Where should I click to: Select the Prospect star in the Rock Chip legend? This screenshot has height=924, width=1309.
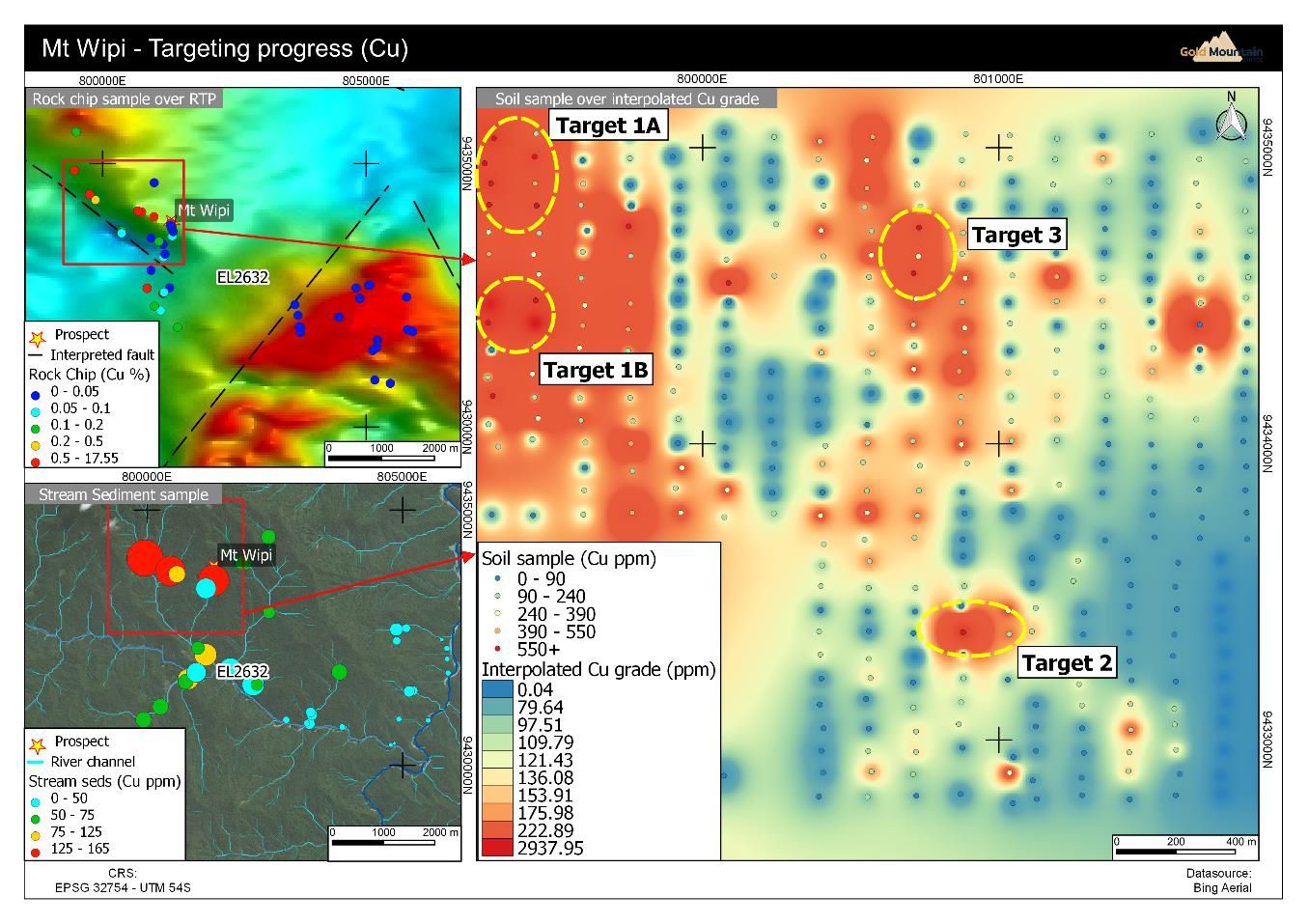(x=39, y=337)
